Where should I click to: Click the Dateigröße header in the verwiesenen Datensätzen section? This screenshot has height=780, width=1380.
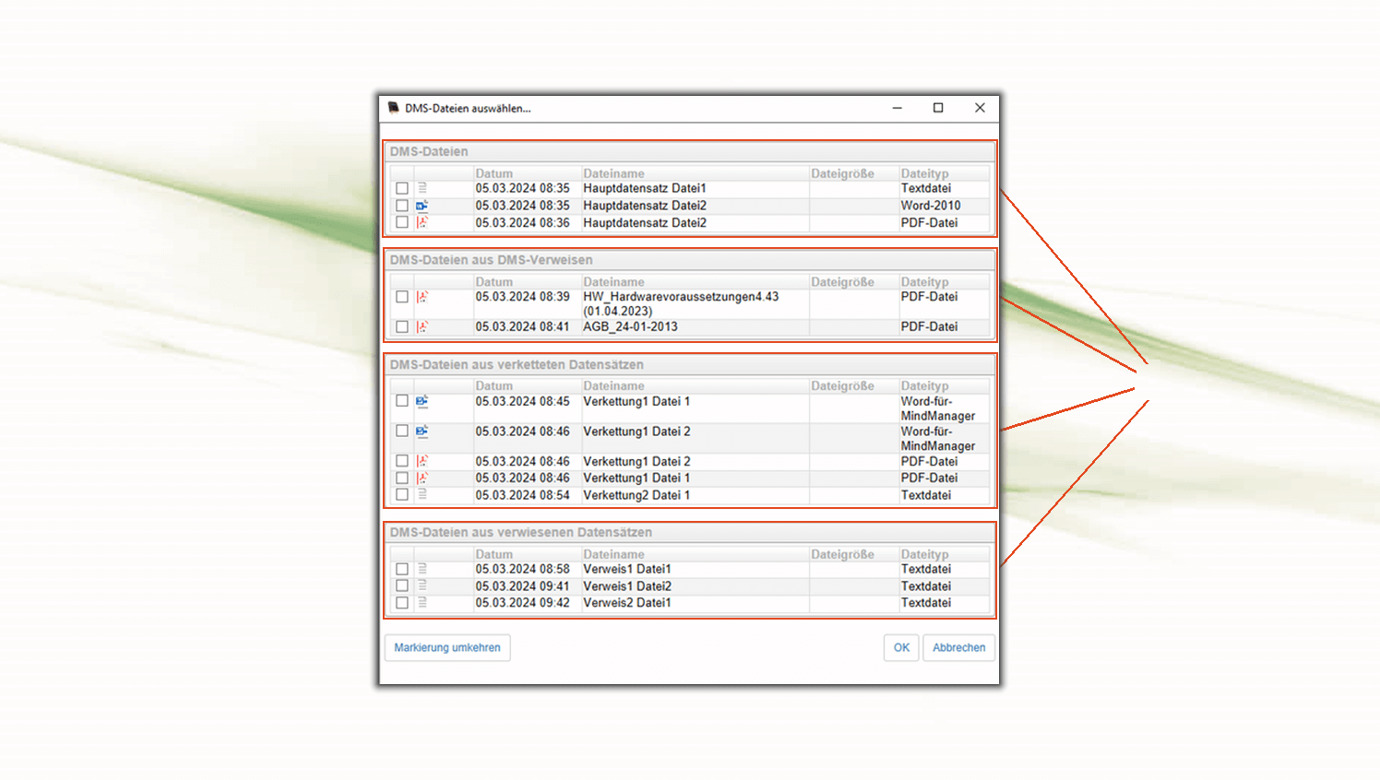click(x=842, y=554)
